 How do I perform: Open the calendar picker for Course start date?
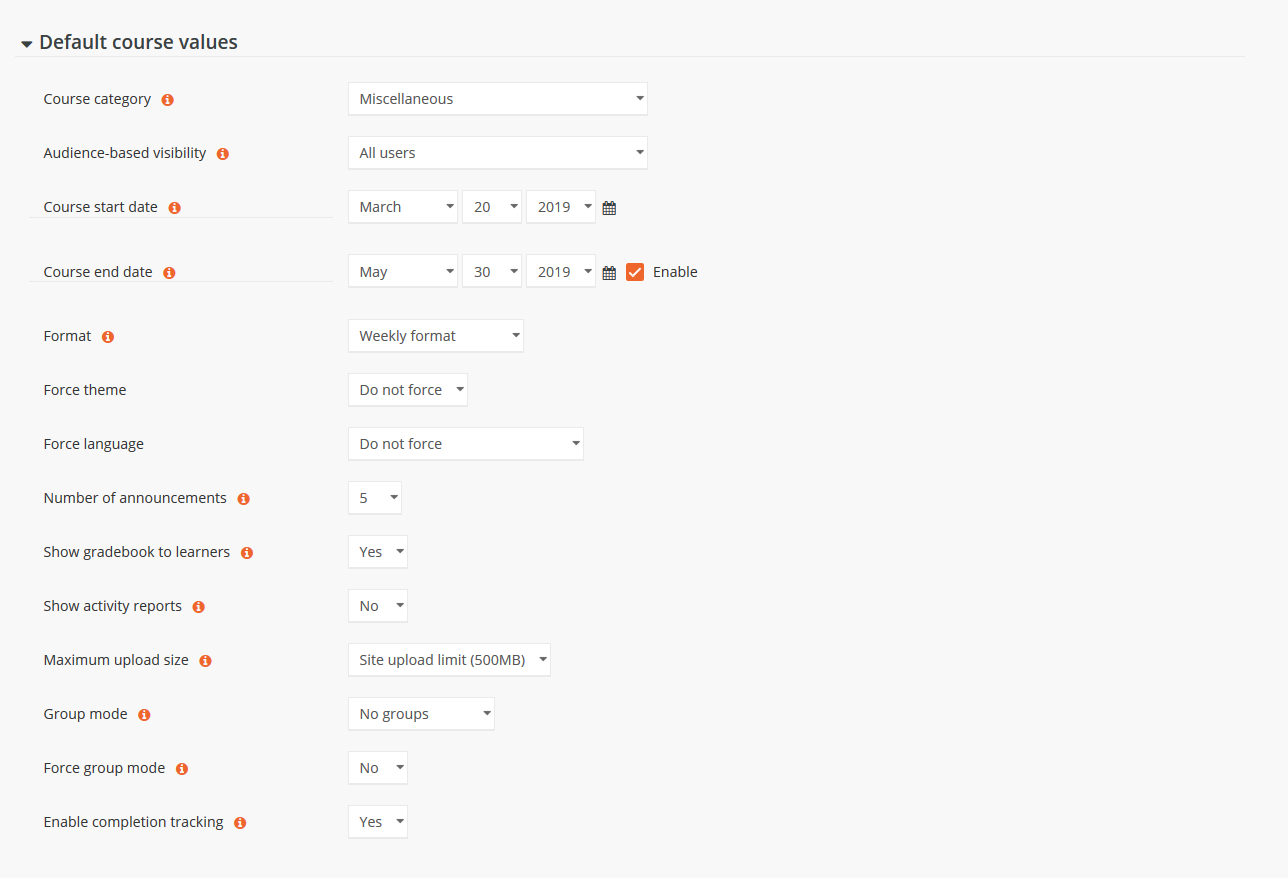click(x=609, y=207)
